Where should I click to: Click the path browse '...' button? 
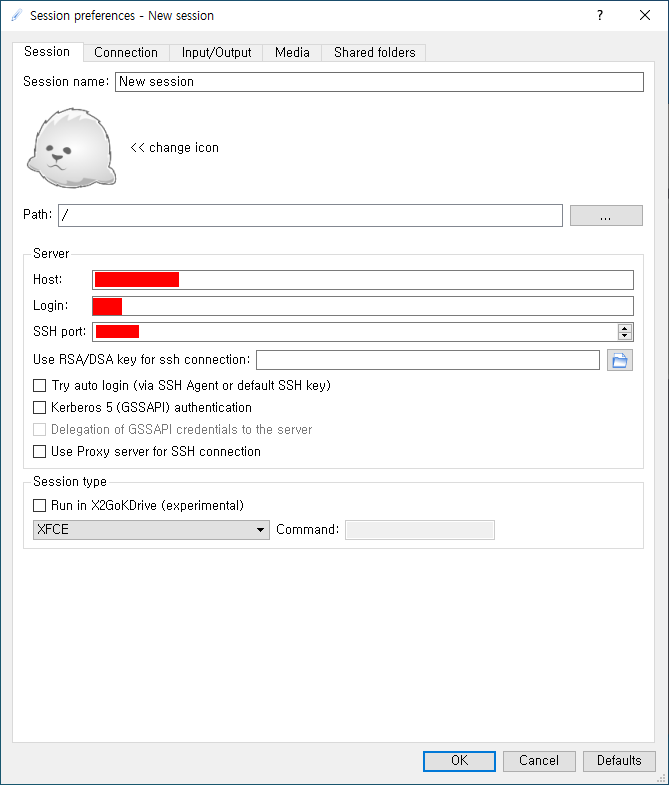606,216
